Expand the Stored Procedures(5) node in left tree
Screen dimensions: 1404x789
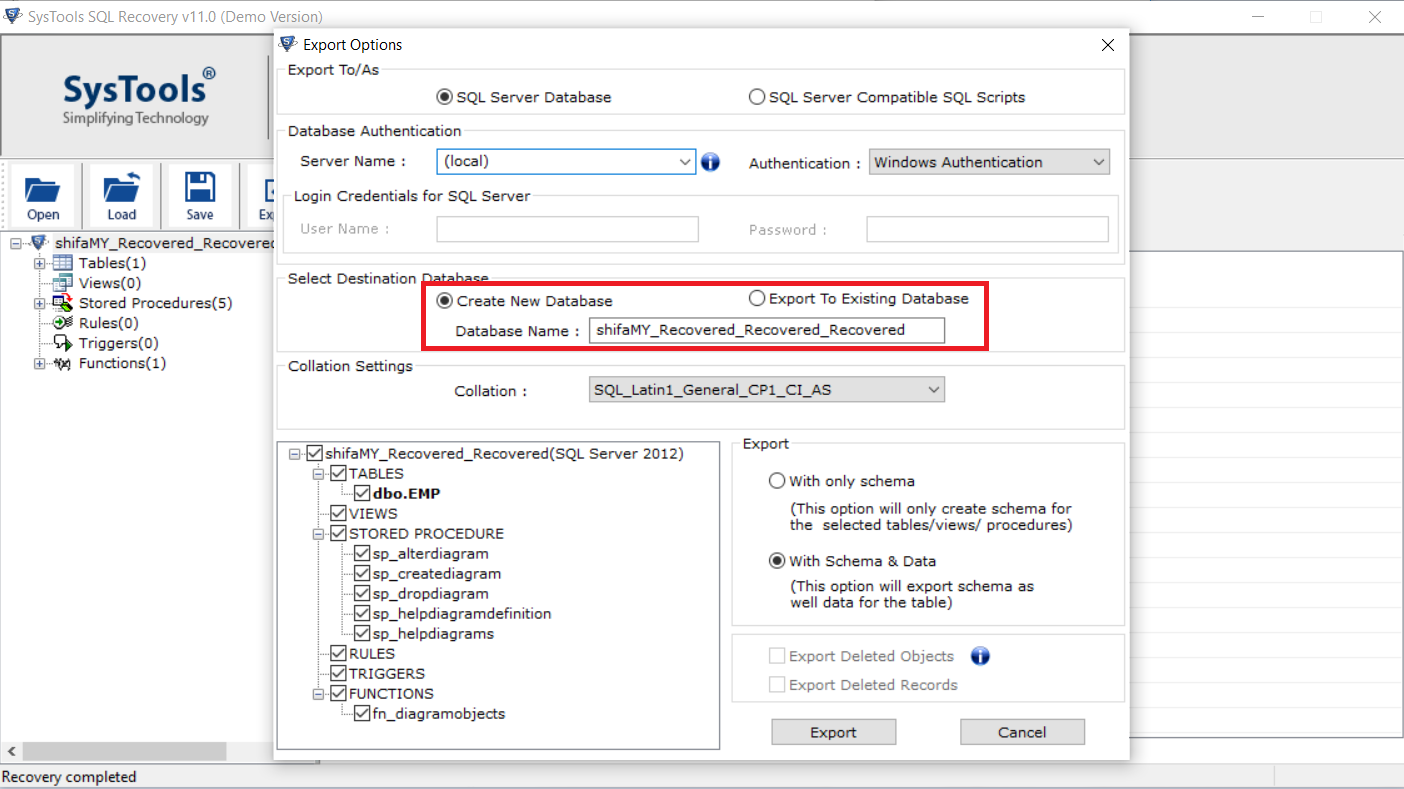click(x=40, y=303)
